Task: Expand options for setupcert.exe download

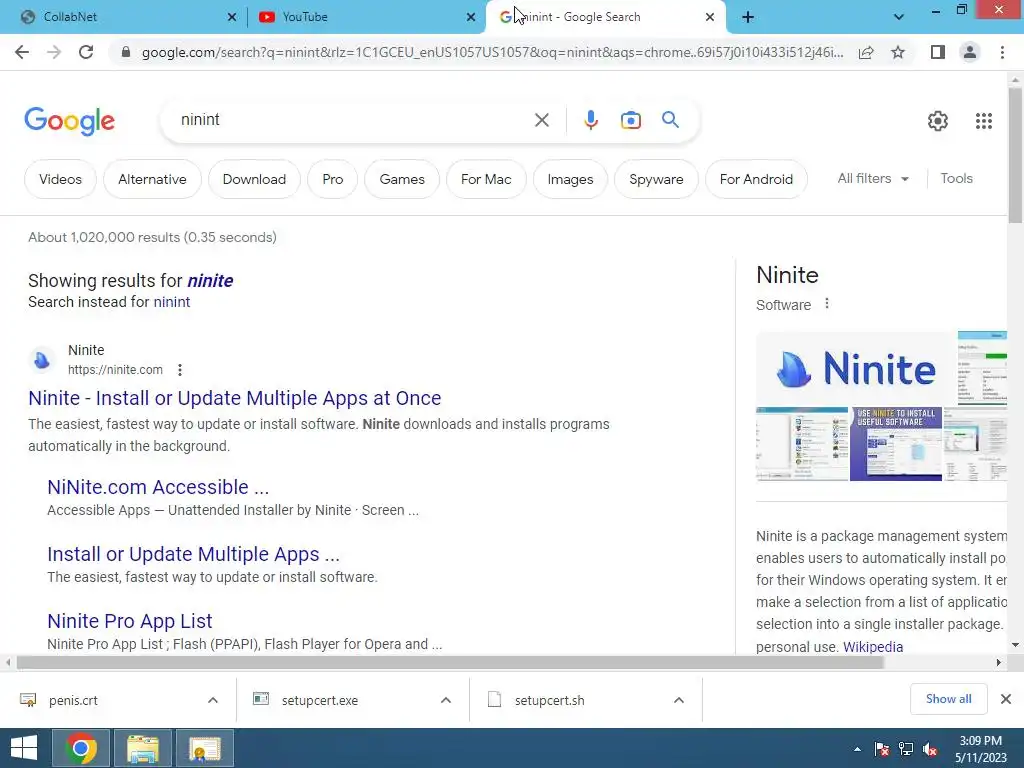Action: 446,700
